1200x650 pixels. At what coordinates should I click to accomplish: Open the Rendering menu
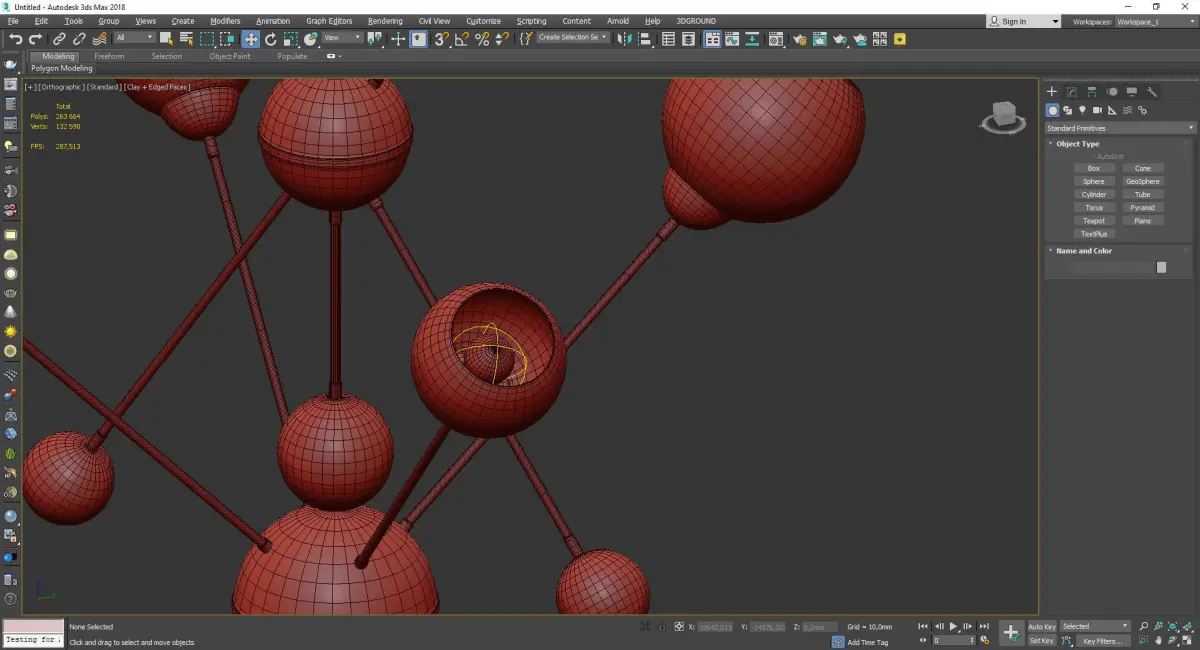point(385,21)
